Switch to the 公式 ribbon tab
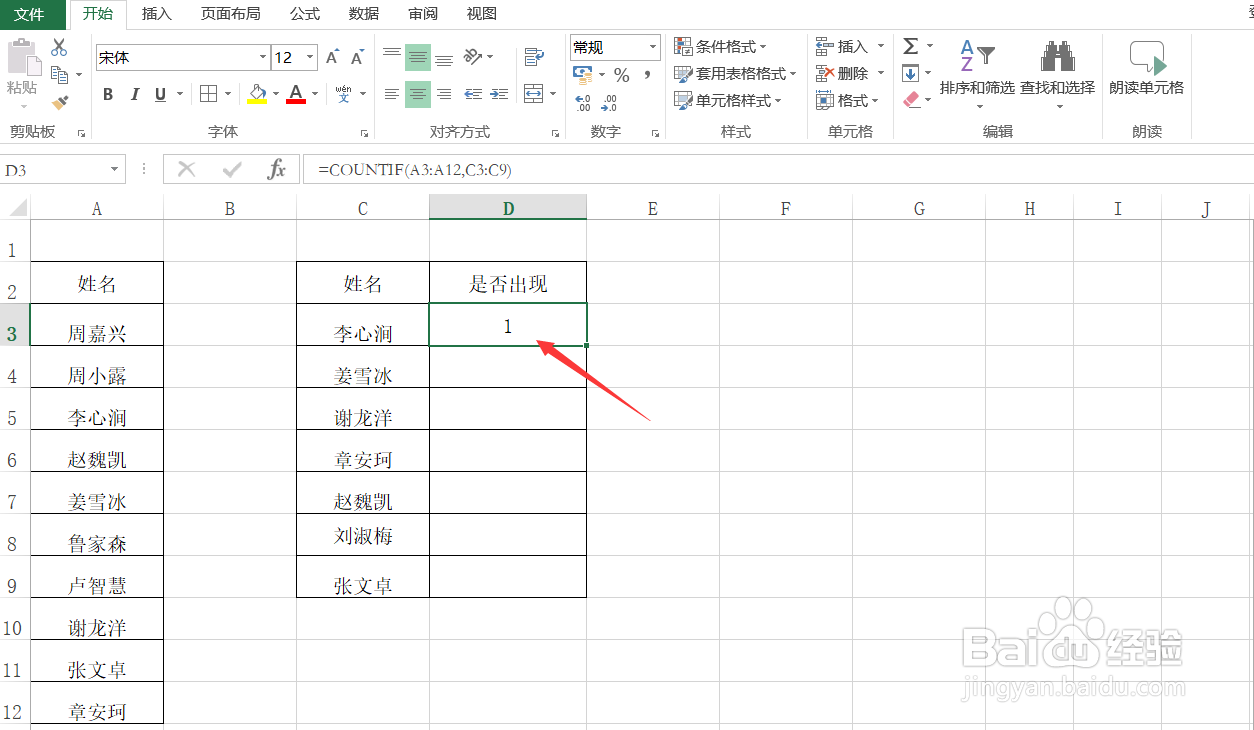Screen dimensions: 1254x730 coord(304,13)
